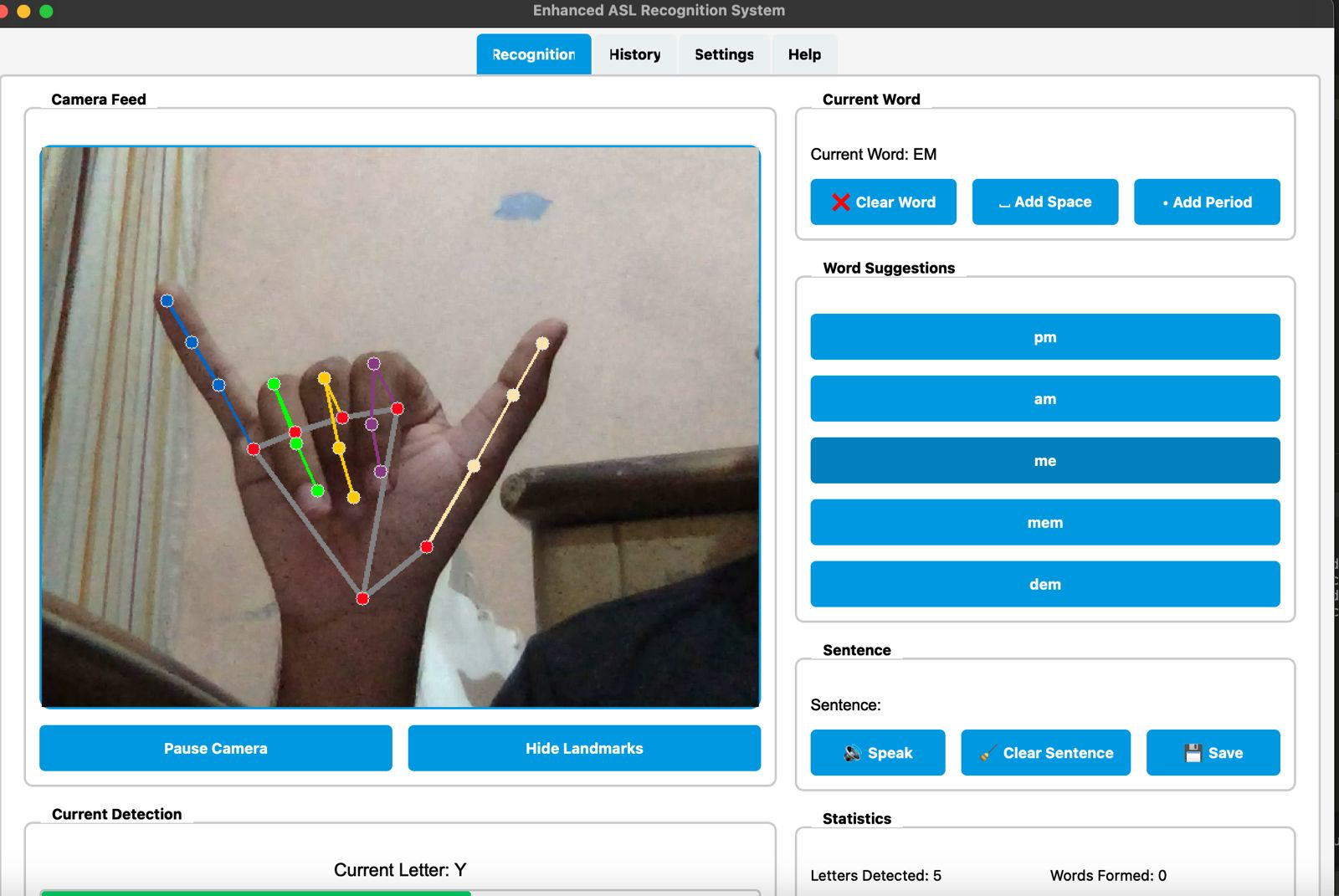Click the green detection confidence progress bar
1339x896 pixels.
click(x=255, y=893)
